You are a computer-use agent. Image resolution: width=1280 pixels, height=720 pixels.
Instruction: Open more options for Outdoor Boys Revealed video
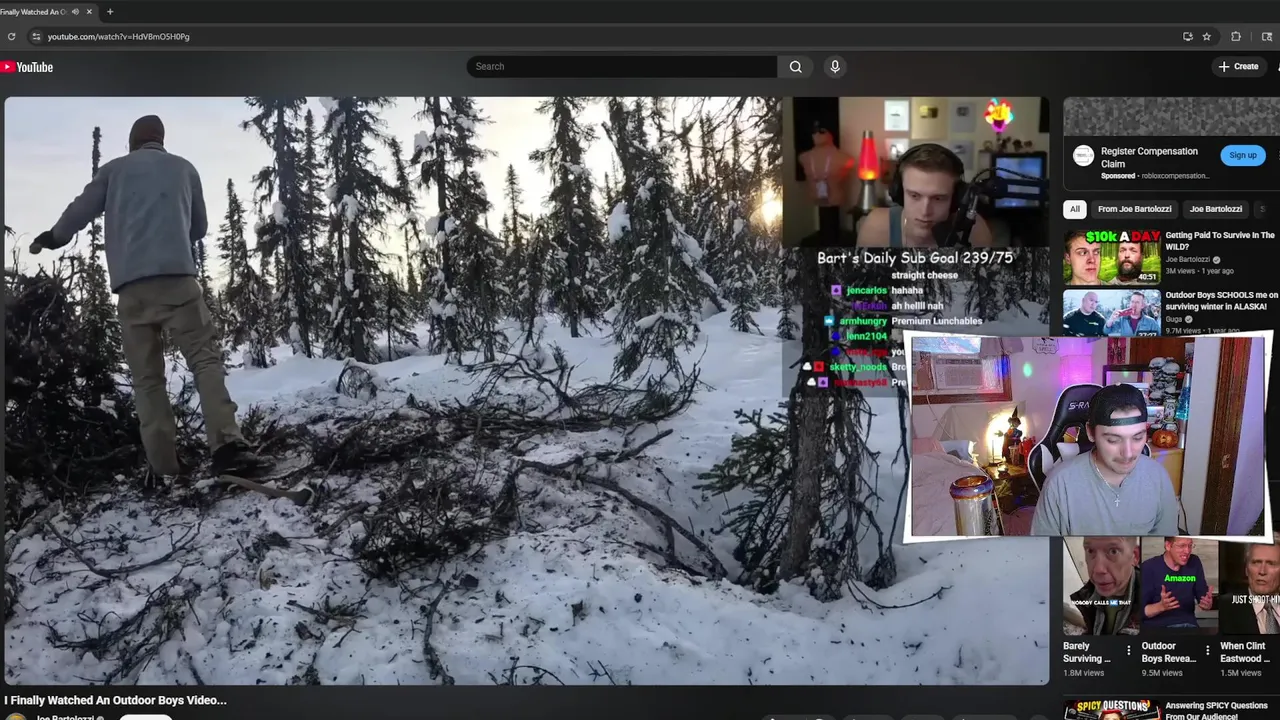pyautogui.click(x=1207, y=651)
